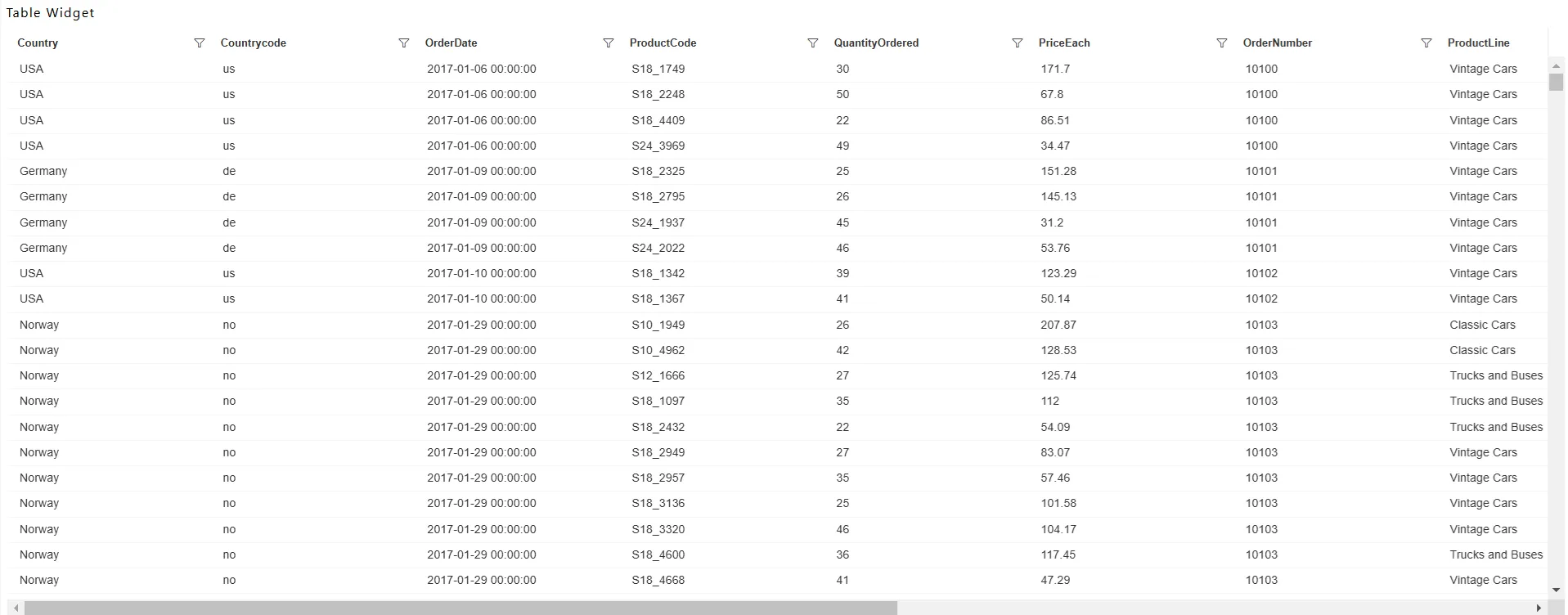Screen dimensions: 1568x615
Task: Click the horizontal scrollbar thumb
Action: [461, 608]
